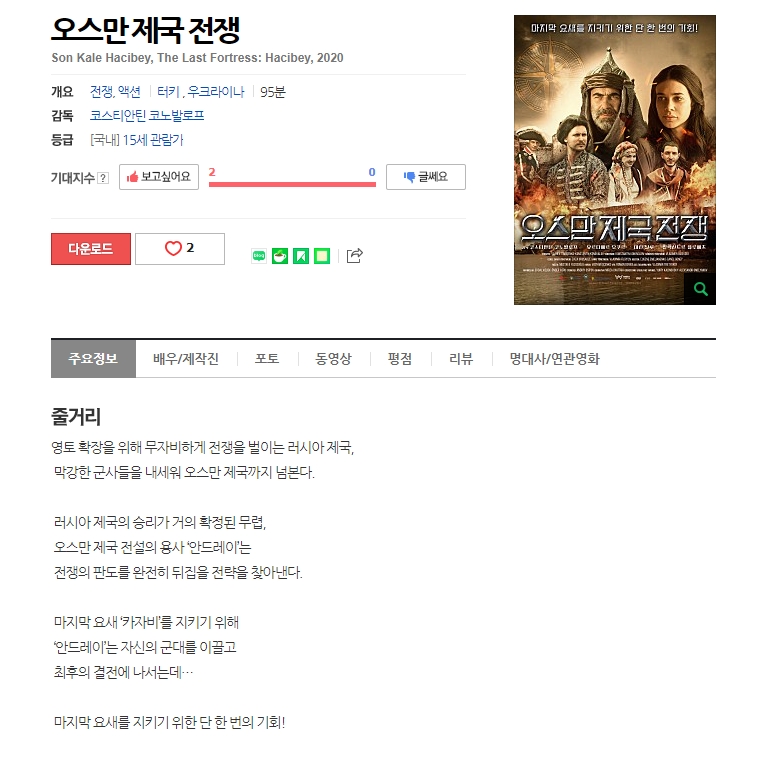This screenshot has height=759, width=769.
Task: Share to Naver Blog icon
Action: (x=259, y=256)
